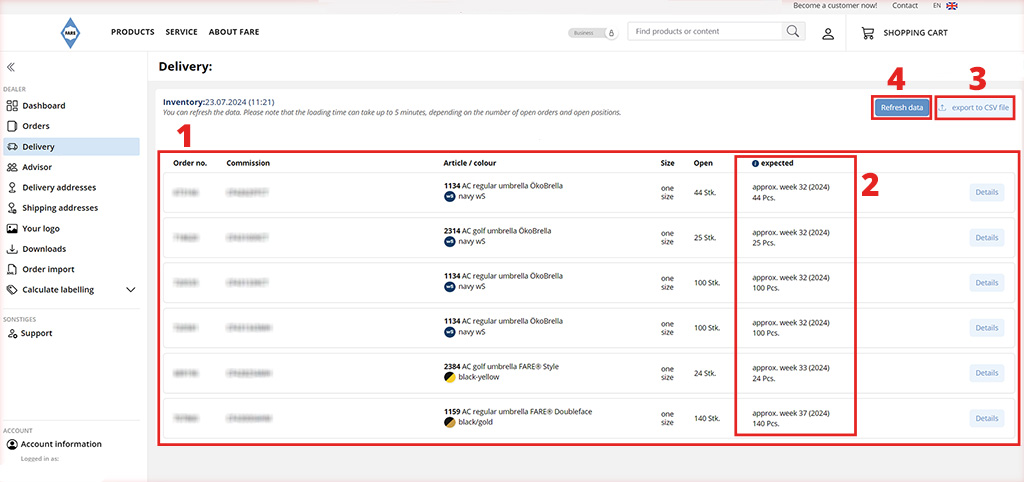The height and width of the screenshot is (482, 1024).
Task: Click the Shipping addresses pin icon
Action: click(x=12, y=208)
